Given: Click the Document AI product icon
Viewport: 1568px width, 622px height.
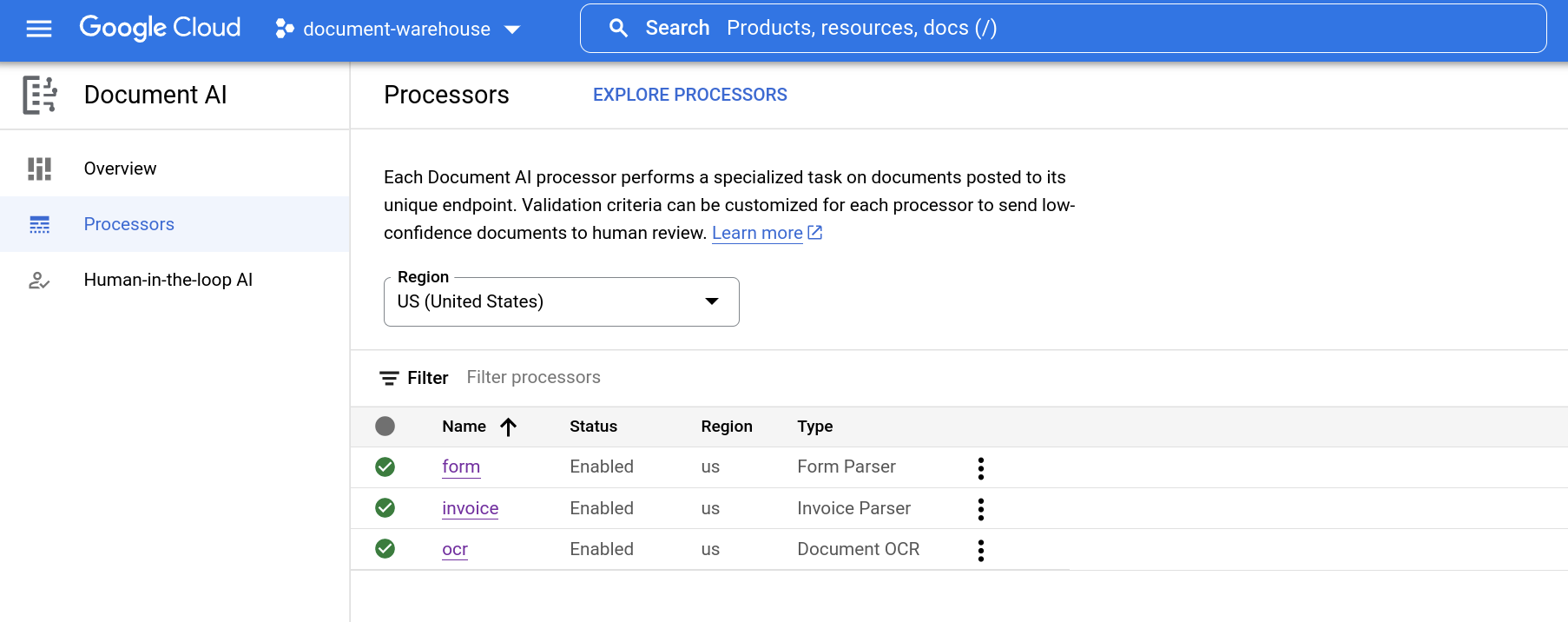Looking at the screenshot, I should coord(40,95).
